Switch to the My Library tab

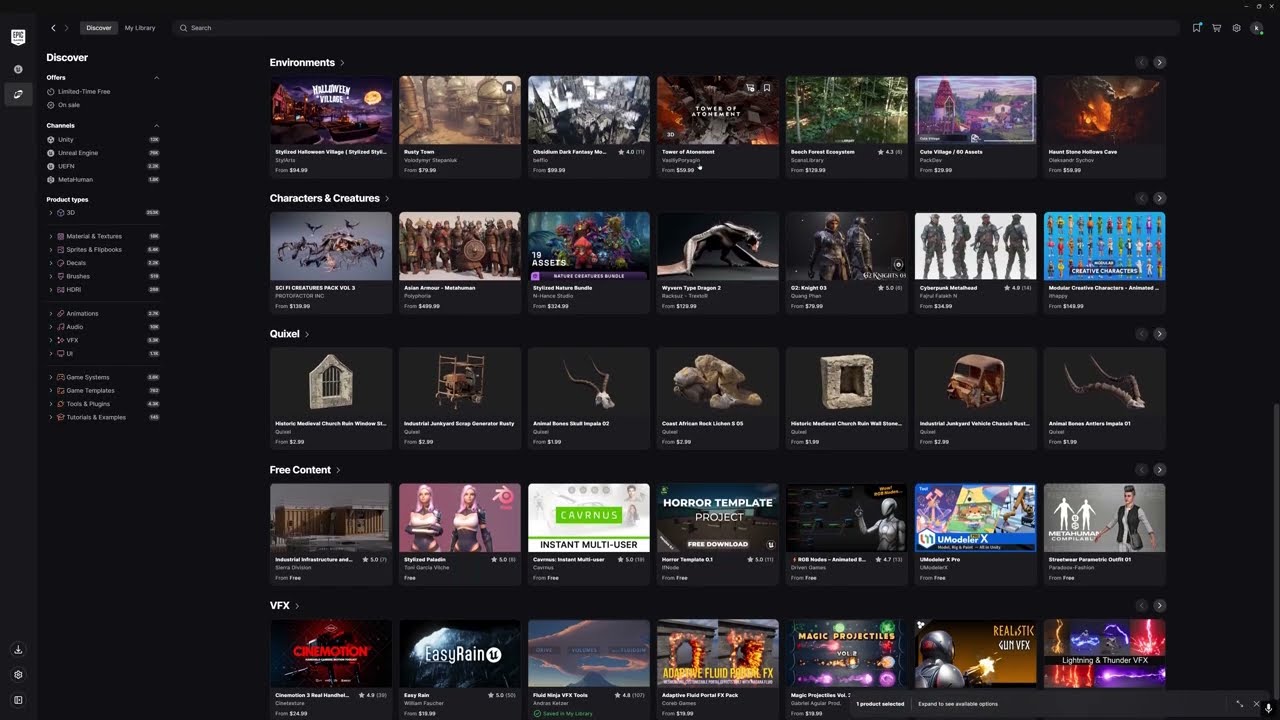140,28
